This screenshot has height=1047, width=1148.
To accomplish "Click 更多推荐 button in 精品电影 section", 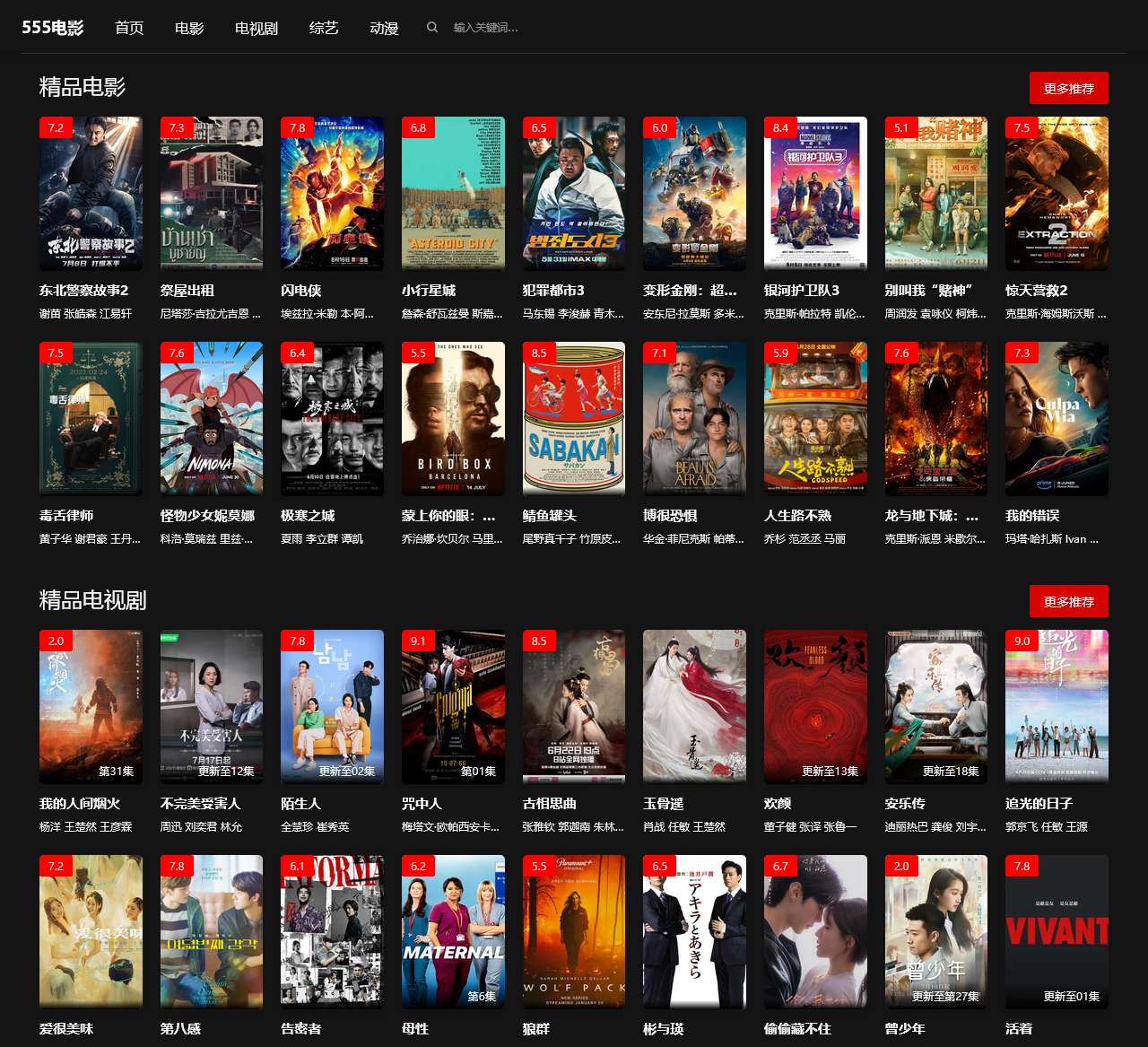I will 1068,88.
